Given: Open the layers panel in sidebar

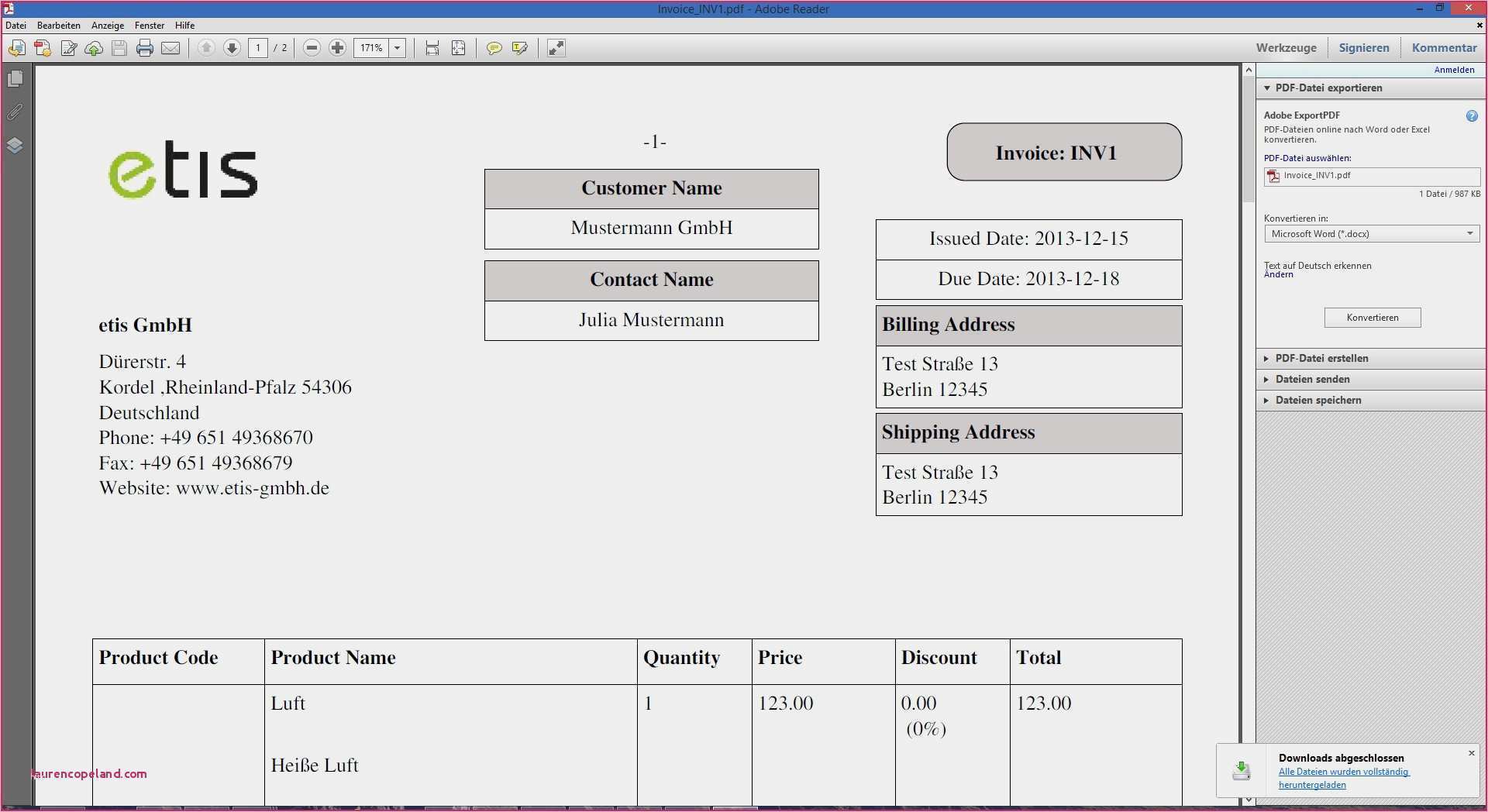Looking at the screenshot, I should 15,146.
